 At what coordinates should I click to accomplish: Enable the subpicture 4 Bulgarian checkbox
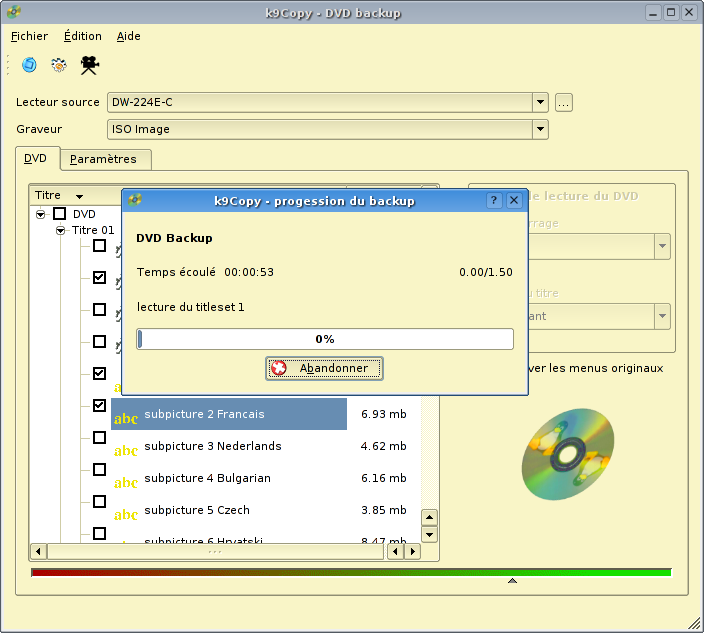(x=99, y=470)
